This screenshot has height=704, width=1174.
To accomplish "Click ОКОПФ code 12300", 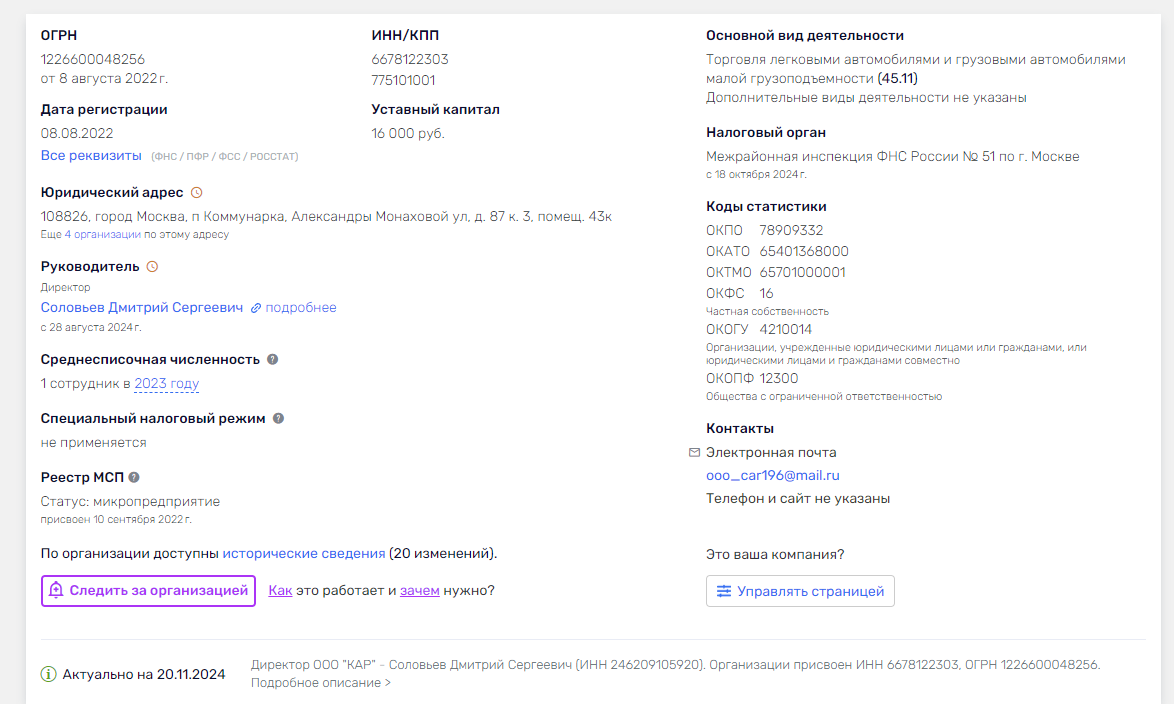I will coord(779,379).
